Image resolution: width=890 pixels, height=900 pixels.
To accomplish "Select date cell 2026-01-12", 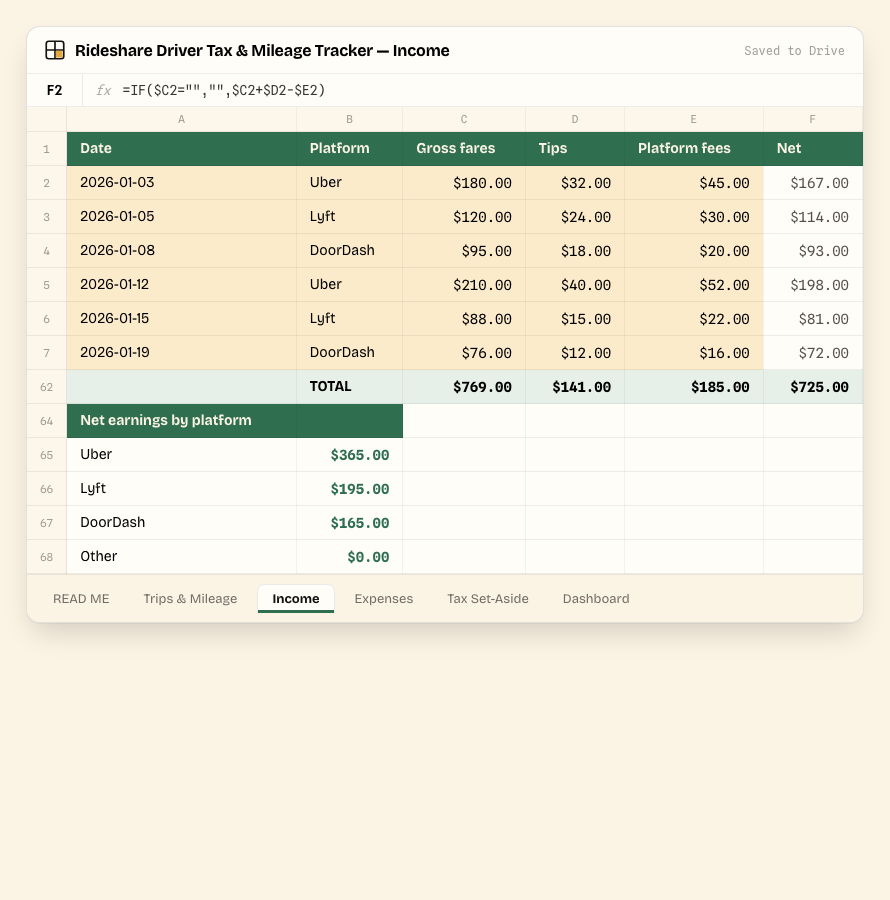I will click(x=181, y=285).
